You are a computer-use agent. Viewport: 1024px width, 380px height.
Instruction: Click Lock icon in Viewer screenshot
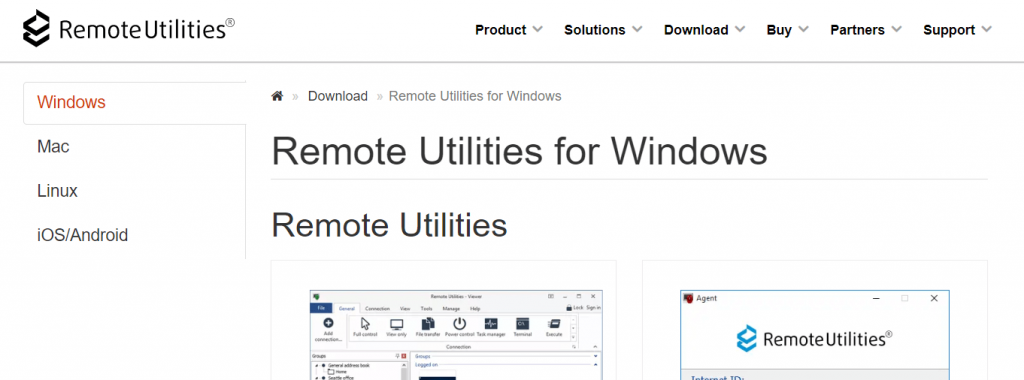(569, 308)
